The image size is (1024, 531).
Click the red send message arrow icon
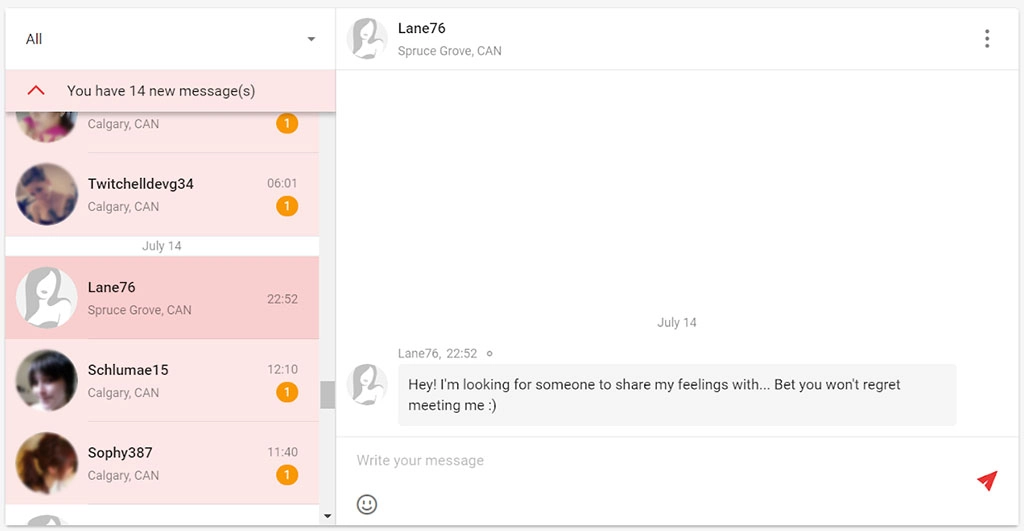click(x=987, y=481)
